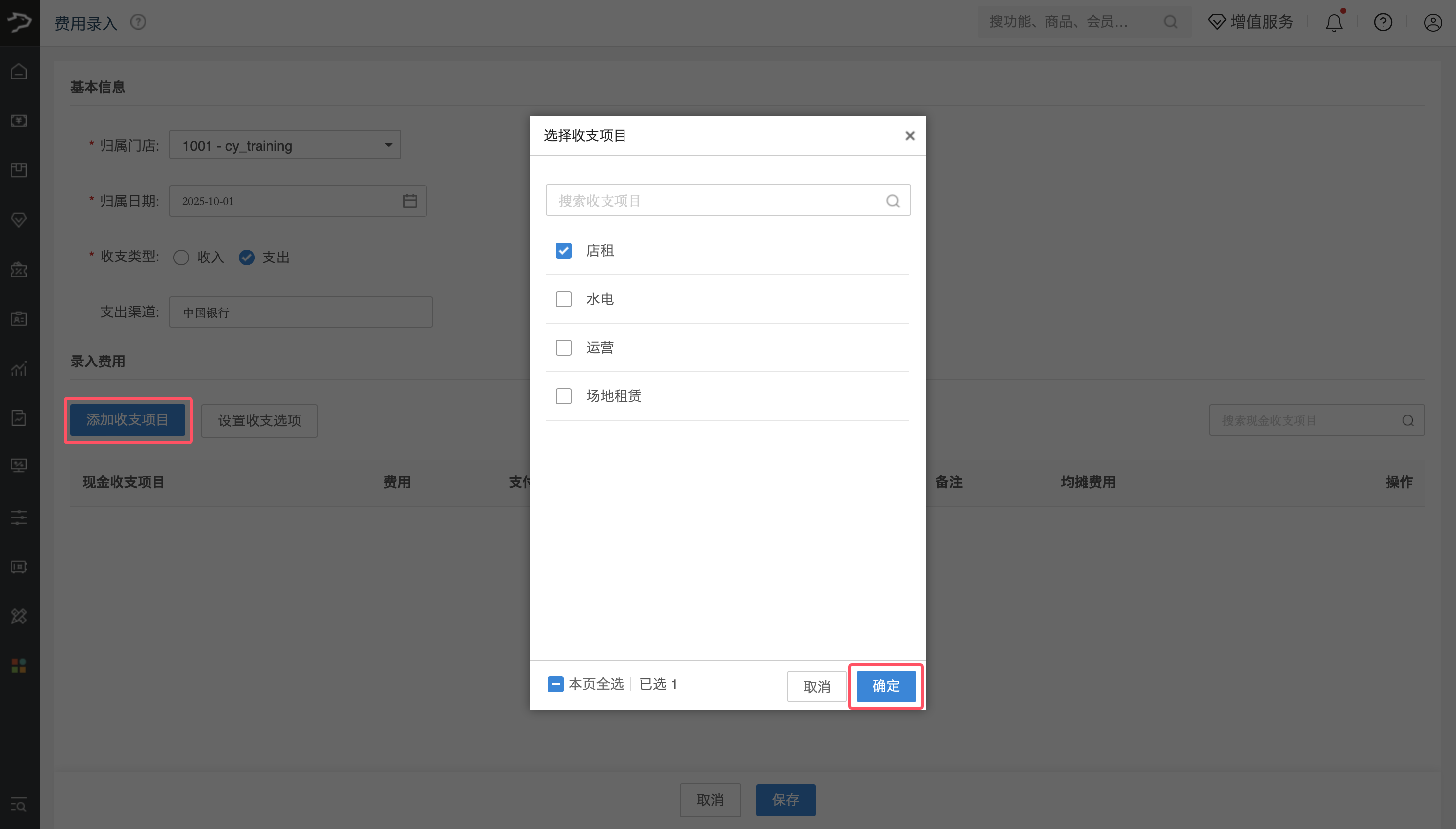The width and height of the screenshot is (1456, 829).
Task: Check the 水电 item checkbox
Action: click(x=563, y=298)
